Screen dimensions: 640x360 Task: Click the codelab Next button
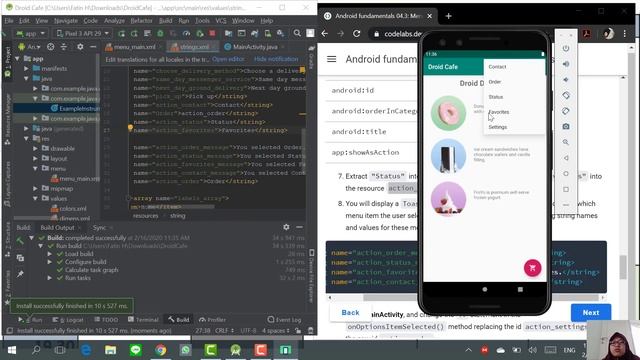591,313
